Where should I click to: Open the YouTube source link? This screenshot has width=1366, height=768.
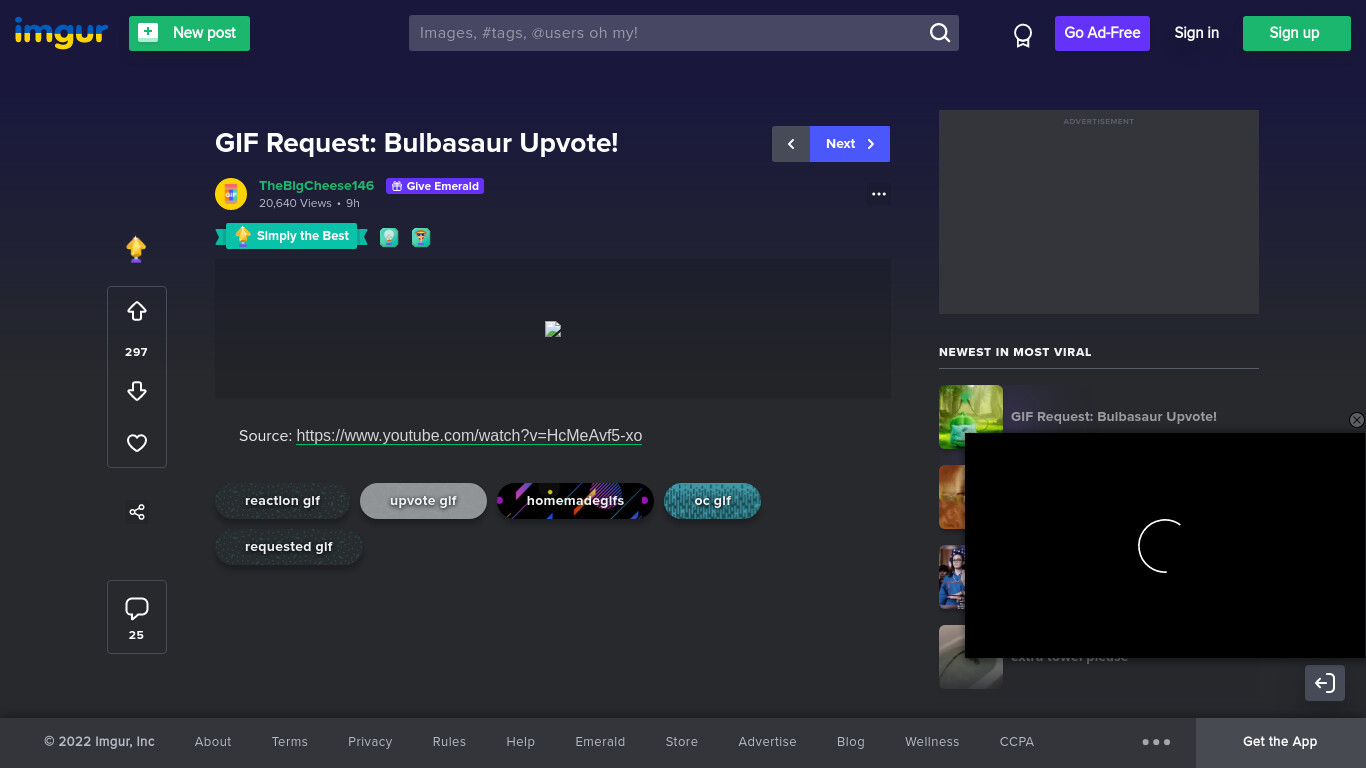469,436
